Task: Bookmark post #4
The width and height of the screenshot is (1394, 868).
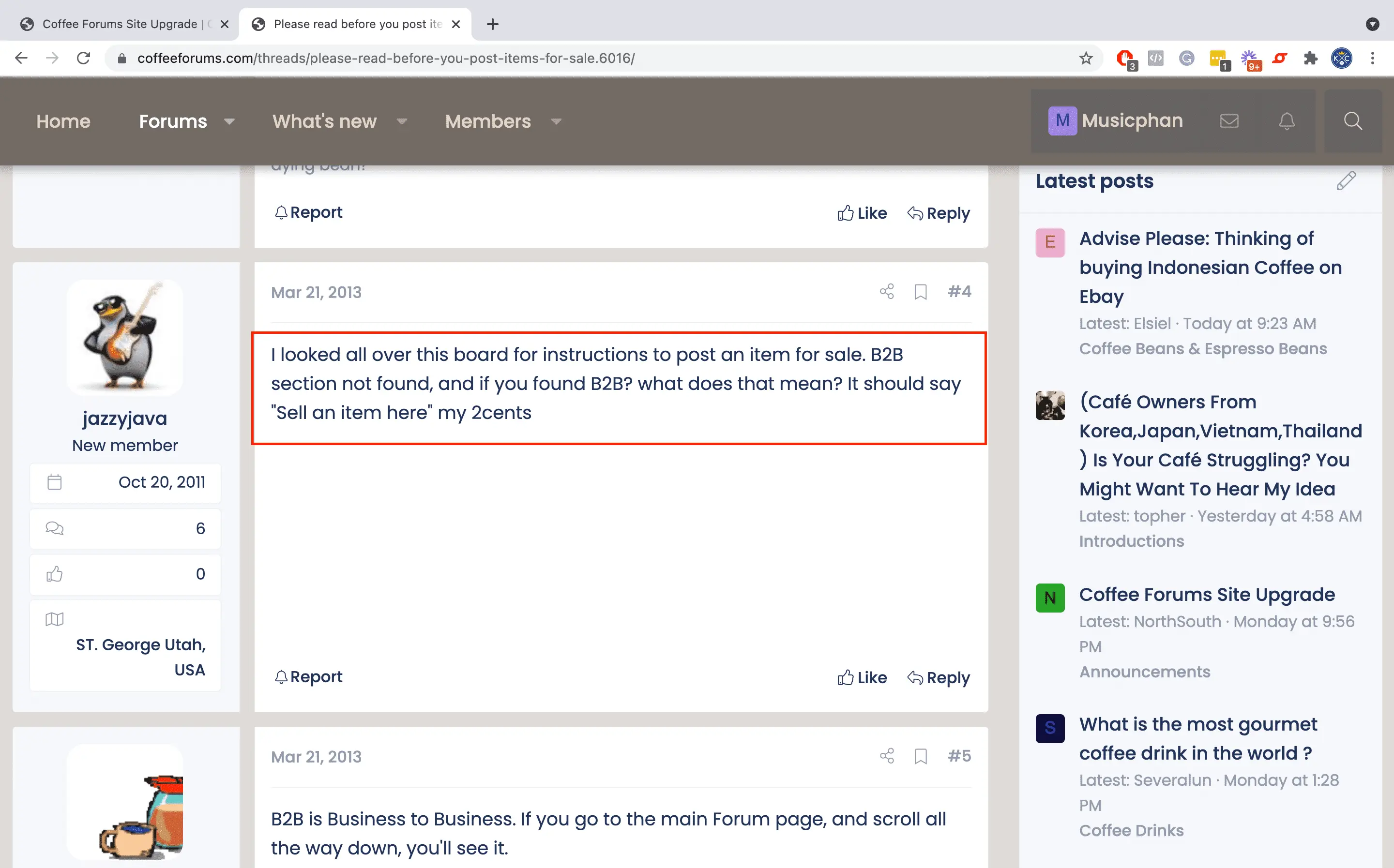Action: [x=920, y=292]
